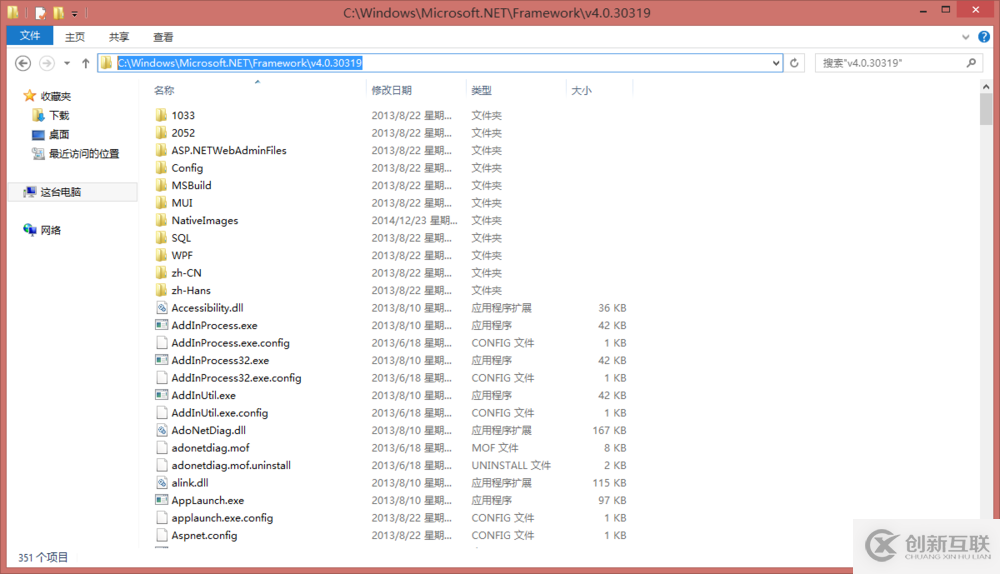This screenshot has height=574, width=1000.
Task: Open the Quick Access Toolbar customize dropdown
Action: [75, 13]
